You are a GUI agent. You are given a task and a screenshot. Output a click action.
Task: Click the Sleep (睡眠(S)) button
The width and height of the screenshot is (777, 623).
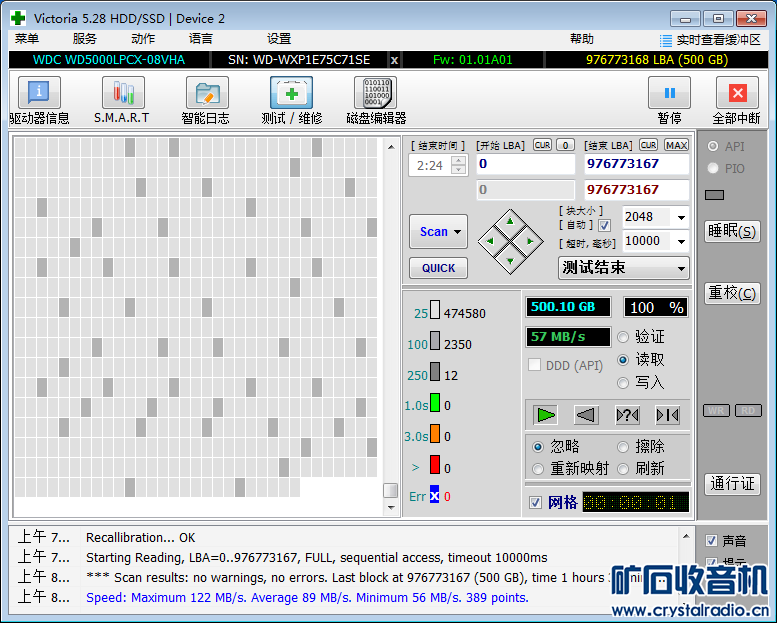[x=732, y=231]
